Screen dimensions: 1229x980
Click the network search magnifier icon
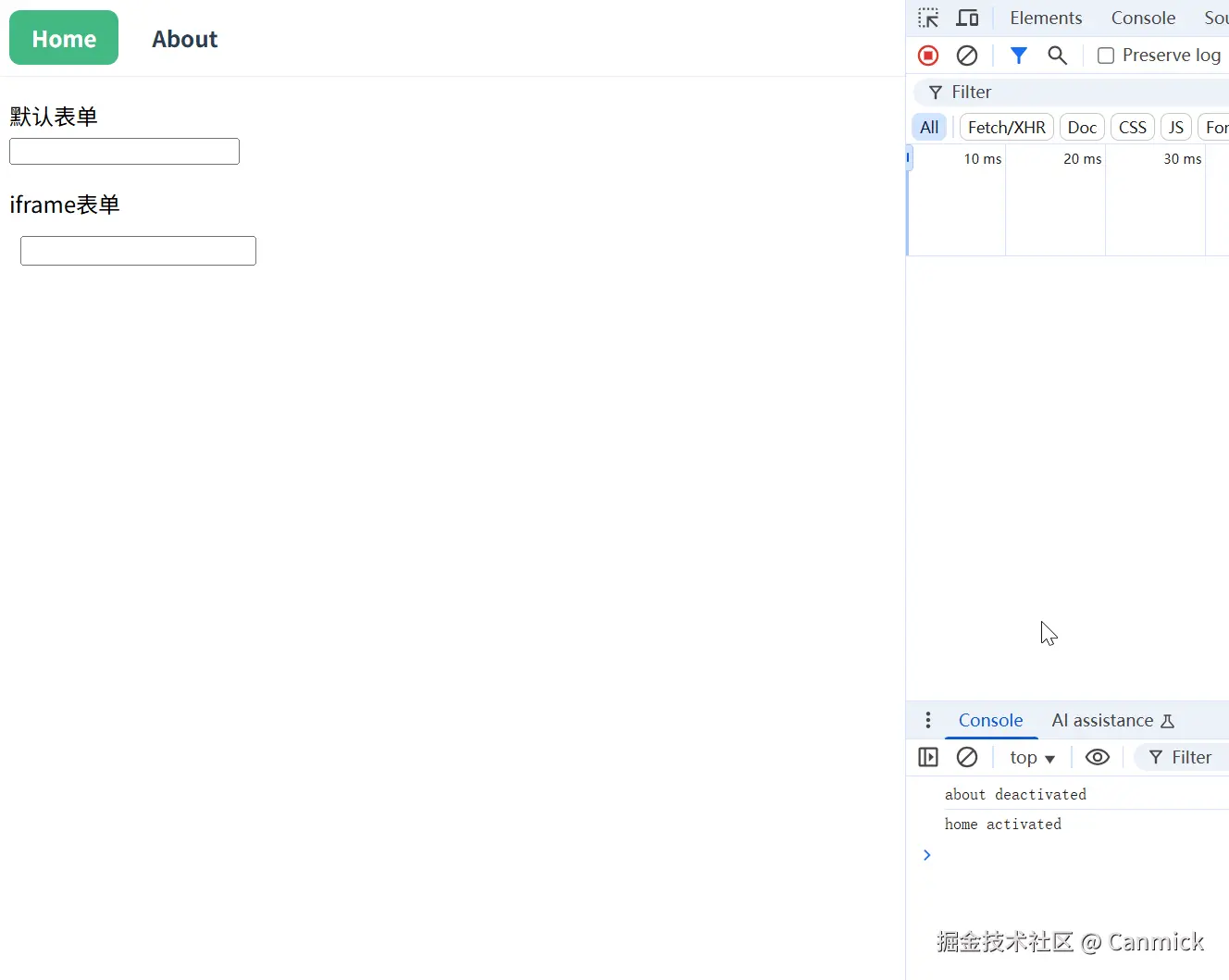(1057, 55)
